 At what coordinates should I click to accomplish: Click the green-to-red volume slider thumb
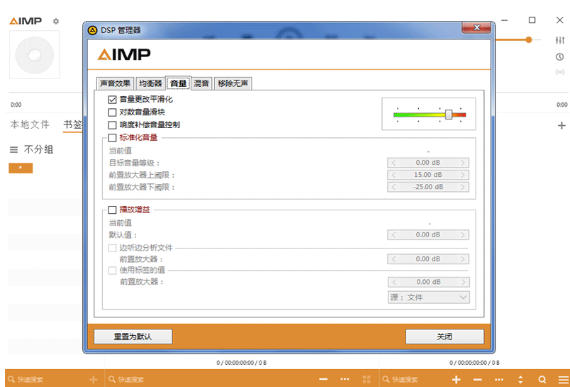[x=449, y=115]
